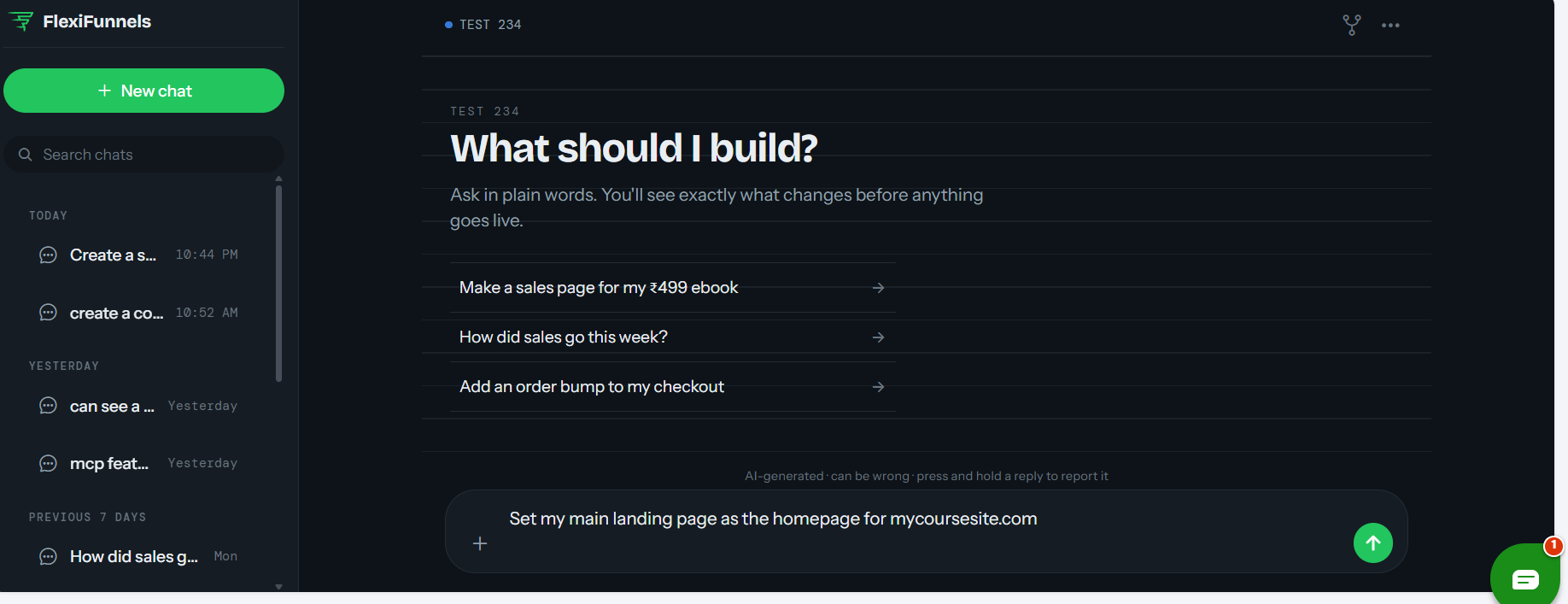Open the 'How did sales g...' chat from Mon
Viewport: 1568px width, 604px height.
tap(140, 556)
